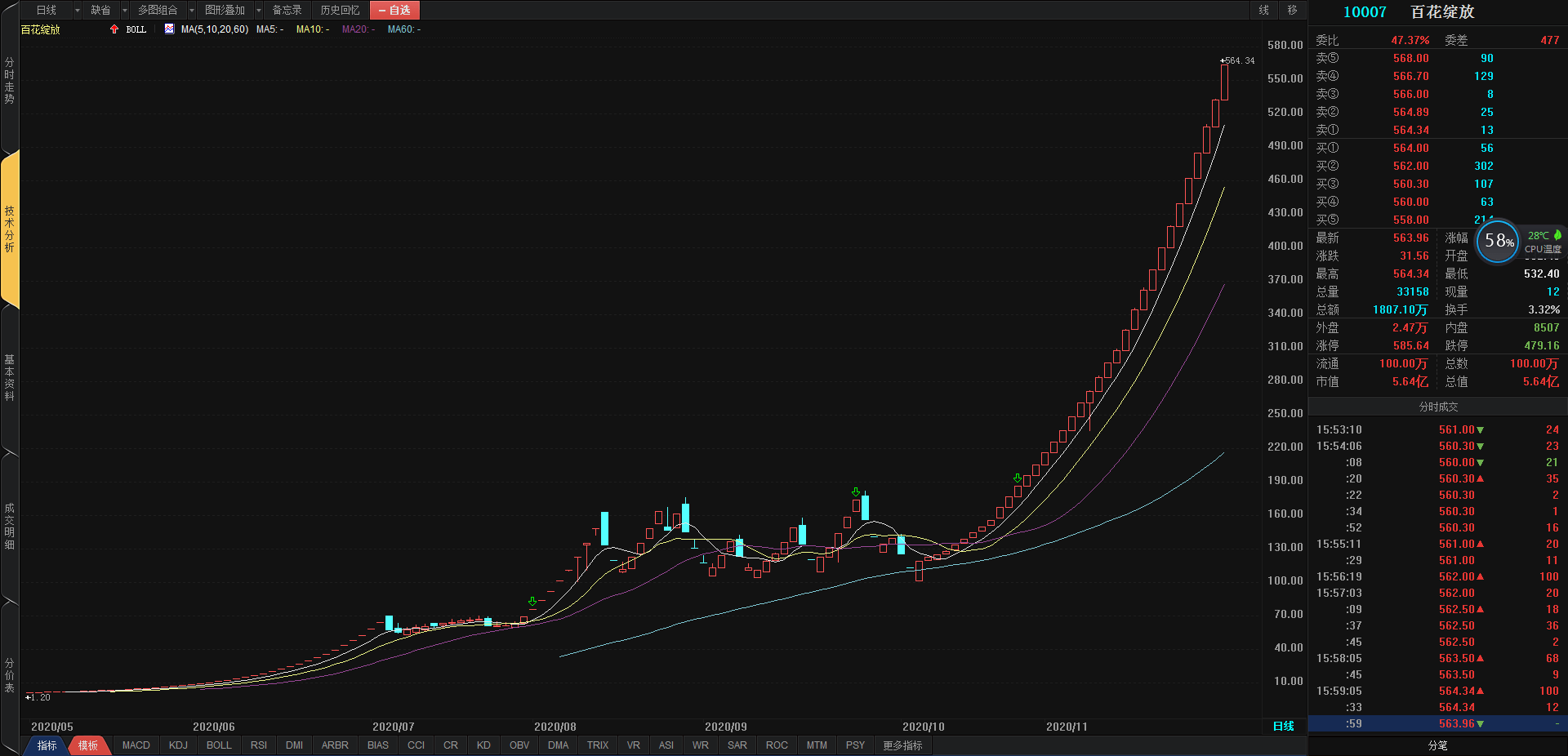Select the VR indicator
Image resolution: width=1568 pixels, height=756 pixels.
(634, 745)
